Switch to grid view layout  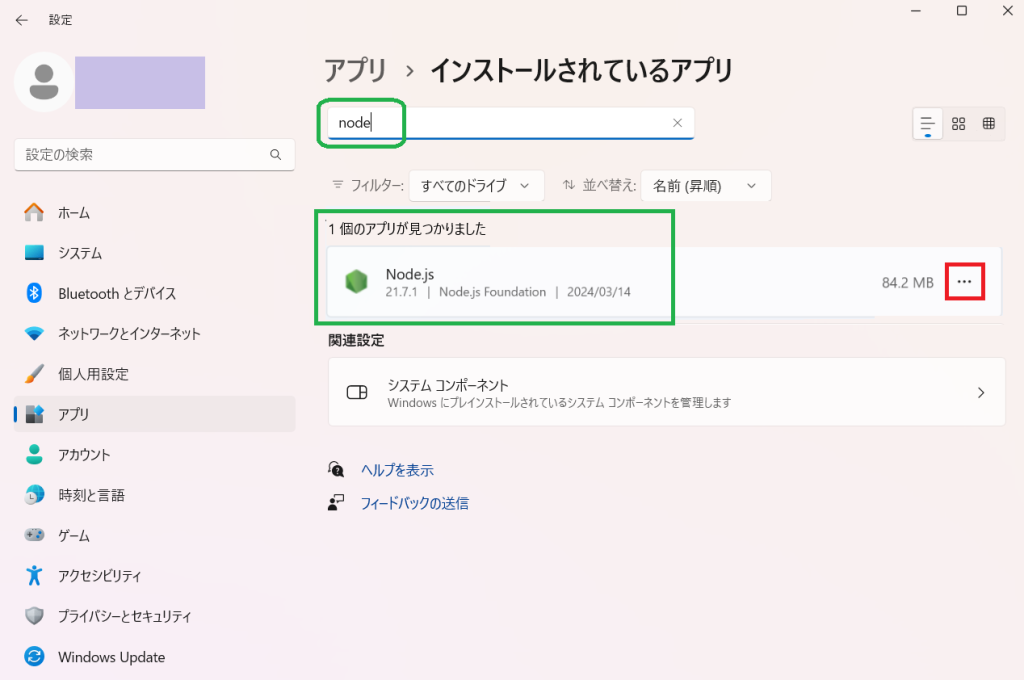(x=958, y=123)
